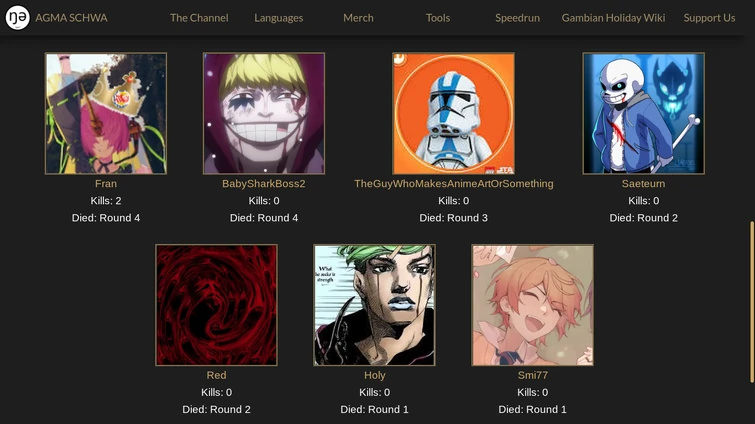Open Red's swirling red avatar
This screenshot has height=424, width=755.
[x=216, y=305]
